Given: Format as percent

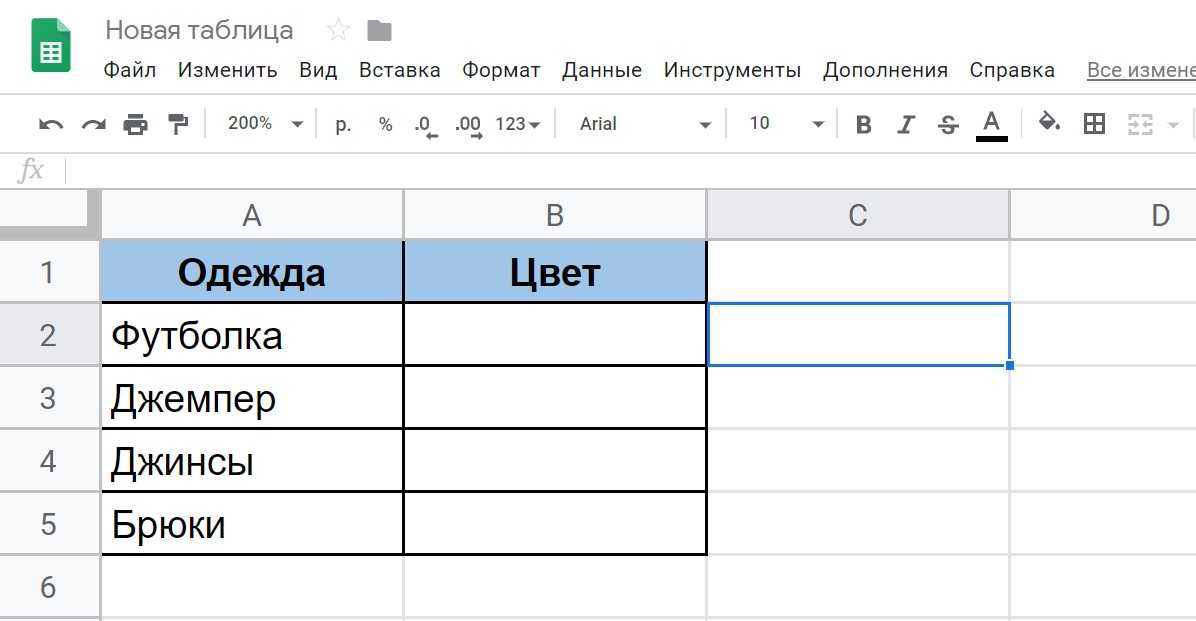Looking at the screenshot, I should click(385, 124).
